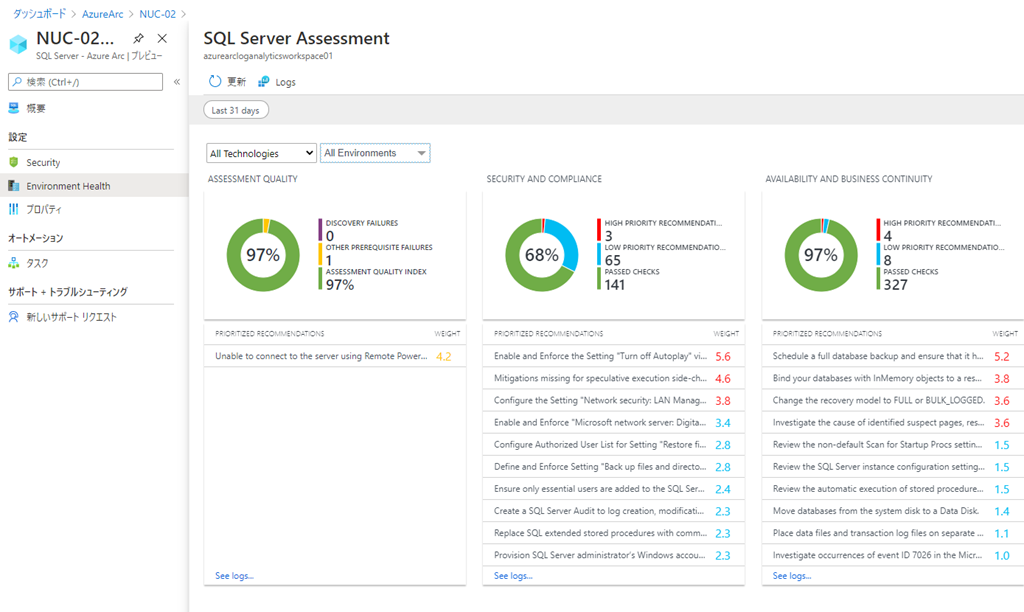Open "Turn off Autoplay" recommendation
Screen dimensions: 1024x612
click(614, 356)
